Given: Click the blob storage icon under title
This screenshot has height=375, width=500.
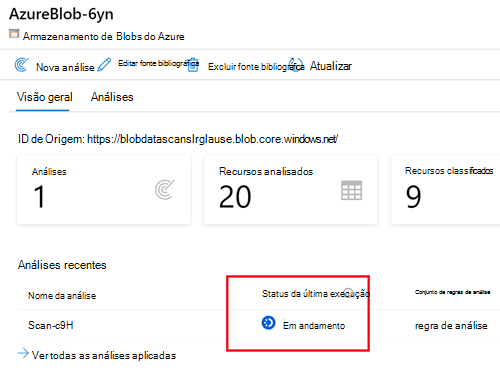Looking at the screenshot, I should [14, 34].
